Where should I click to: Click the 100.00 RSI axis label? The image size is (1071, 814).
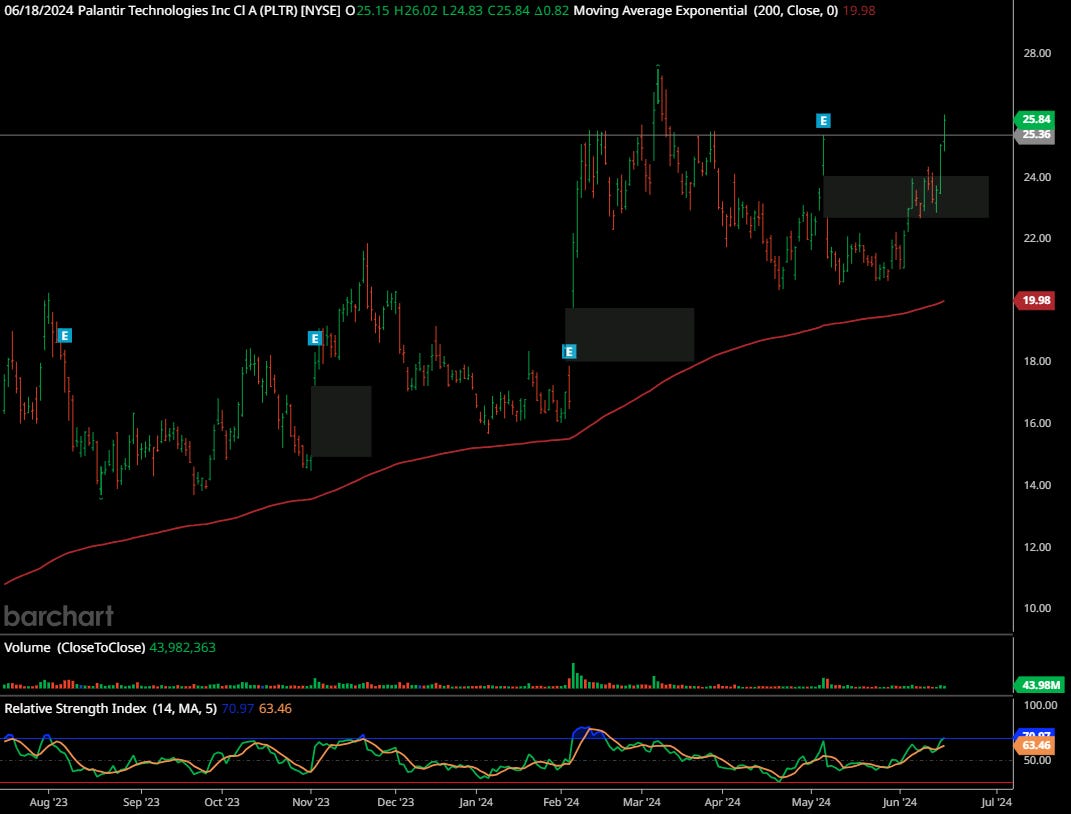pyautogui.click(x=1040, y=705)
